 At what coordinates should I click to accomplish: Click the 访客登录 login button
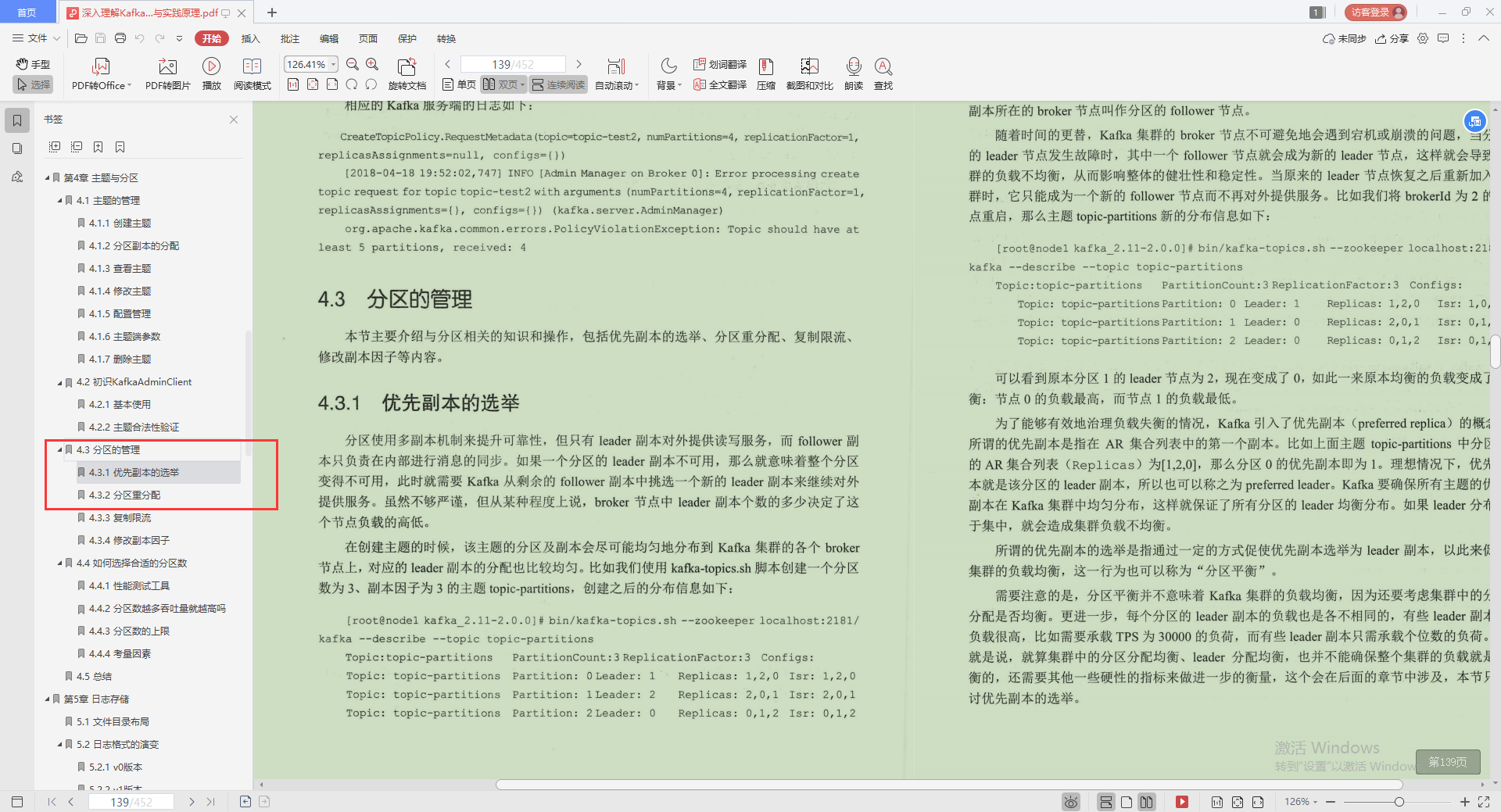coord(1374,12)
